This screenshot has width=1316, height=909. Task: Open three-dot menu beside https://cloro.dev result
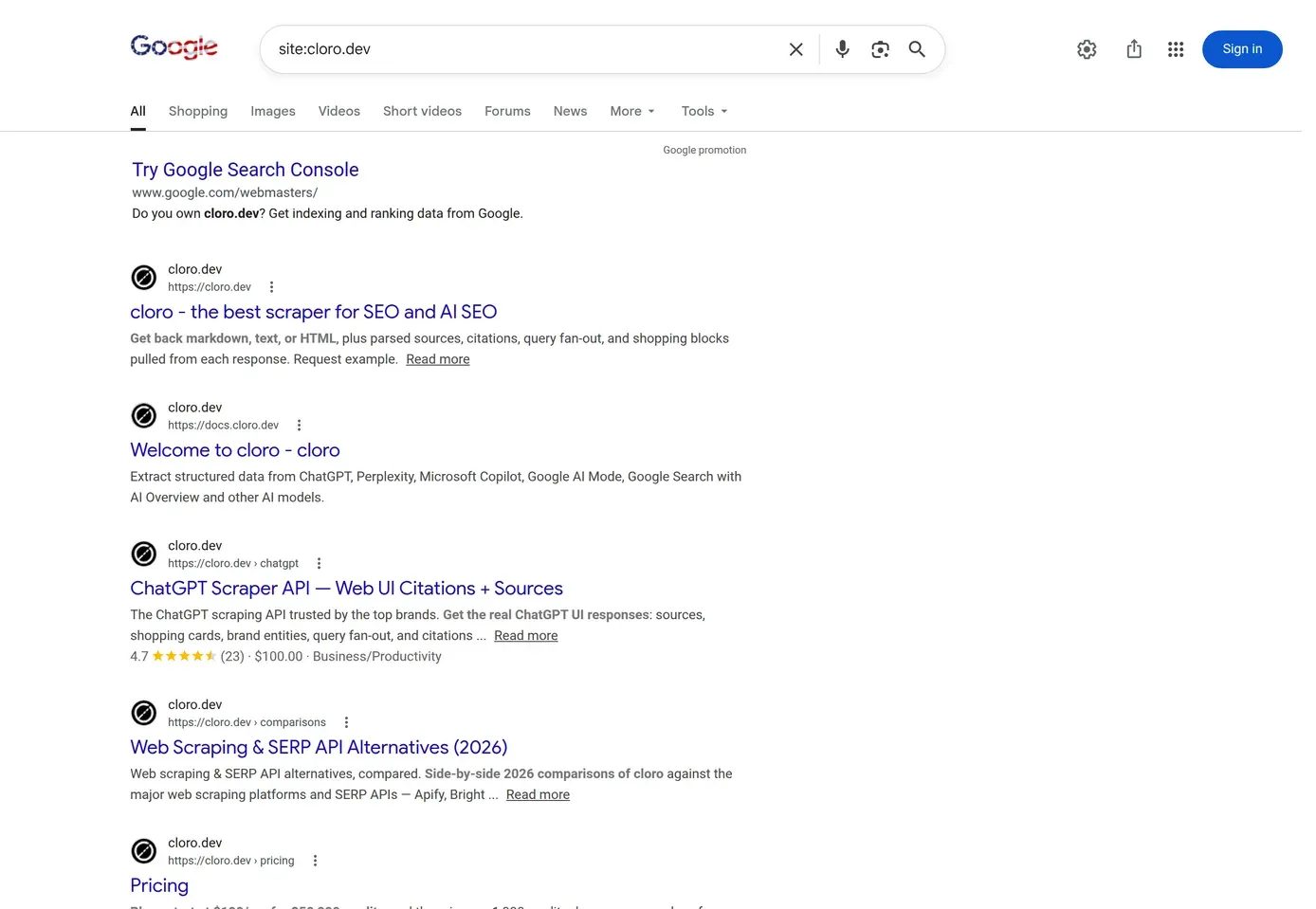[x=271, y=287]
